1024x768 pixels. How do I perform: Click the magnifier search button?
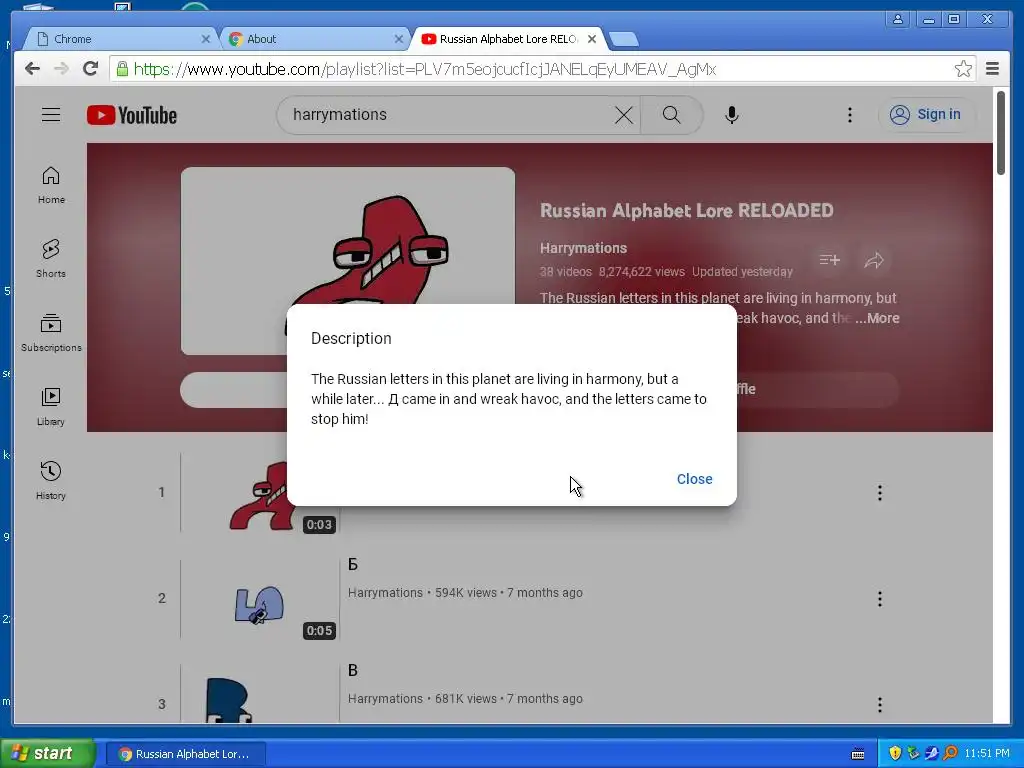coord(671,116)
